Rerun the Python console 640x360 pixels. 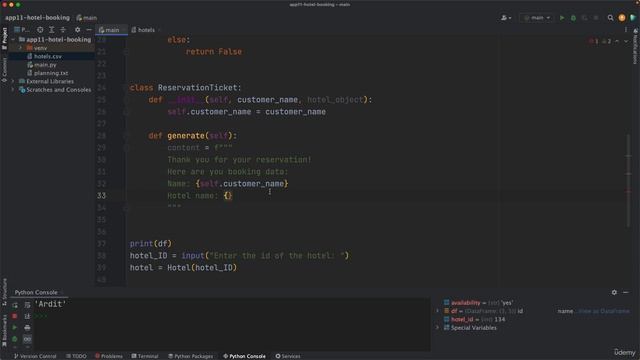(x=15, y=305)
